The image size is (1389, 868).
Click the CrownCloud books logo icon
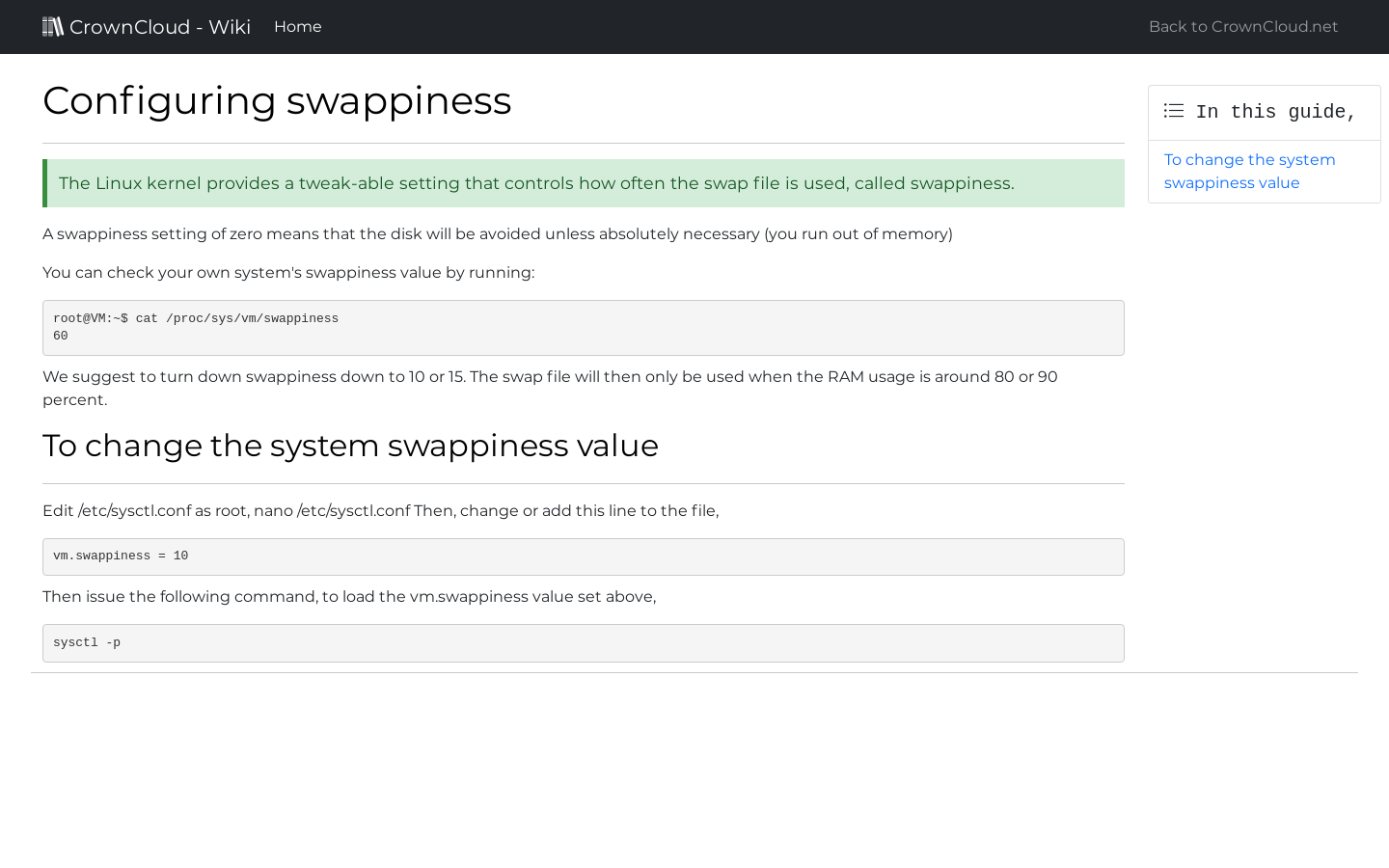[53, 26]
